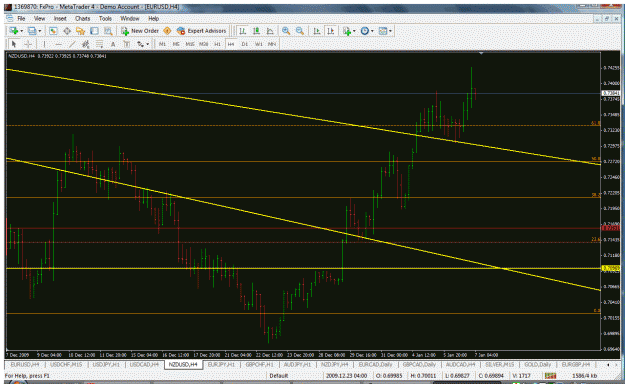This screenshot has width=625, height=384.
Task: Set timeframe to M15
Action: [x=190, y=44]
